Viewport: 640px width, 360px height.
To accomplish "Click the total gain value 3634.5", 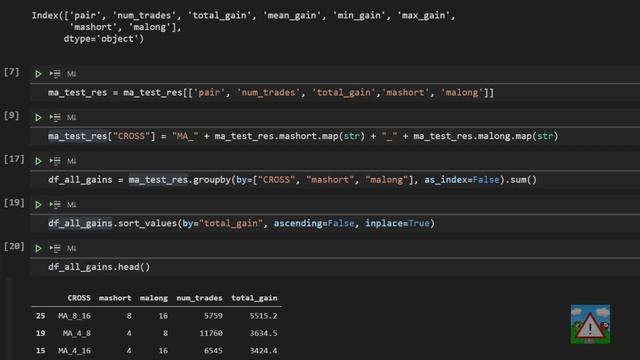I will pos(263,333).
